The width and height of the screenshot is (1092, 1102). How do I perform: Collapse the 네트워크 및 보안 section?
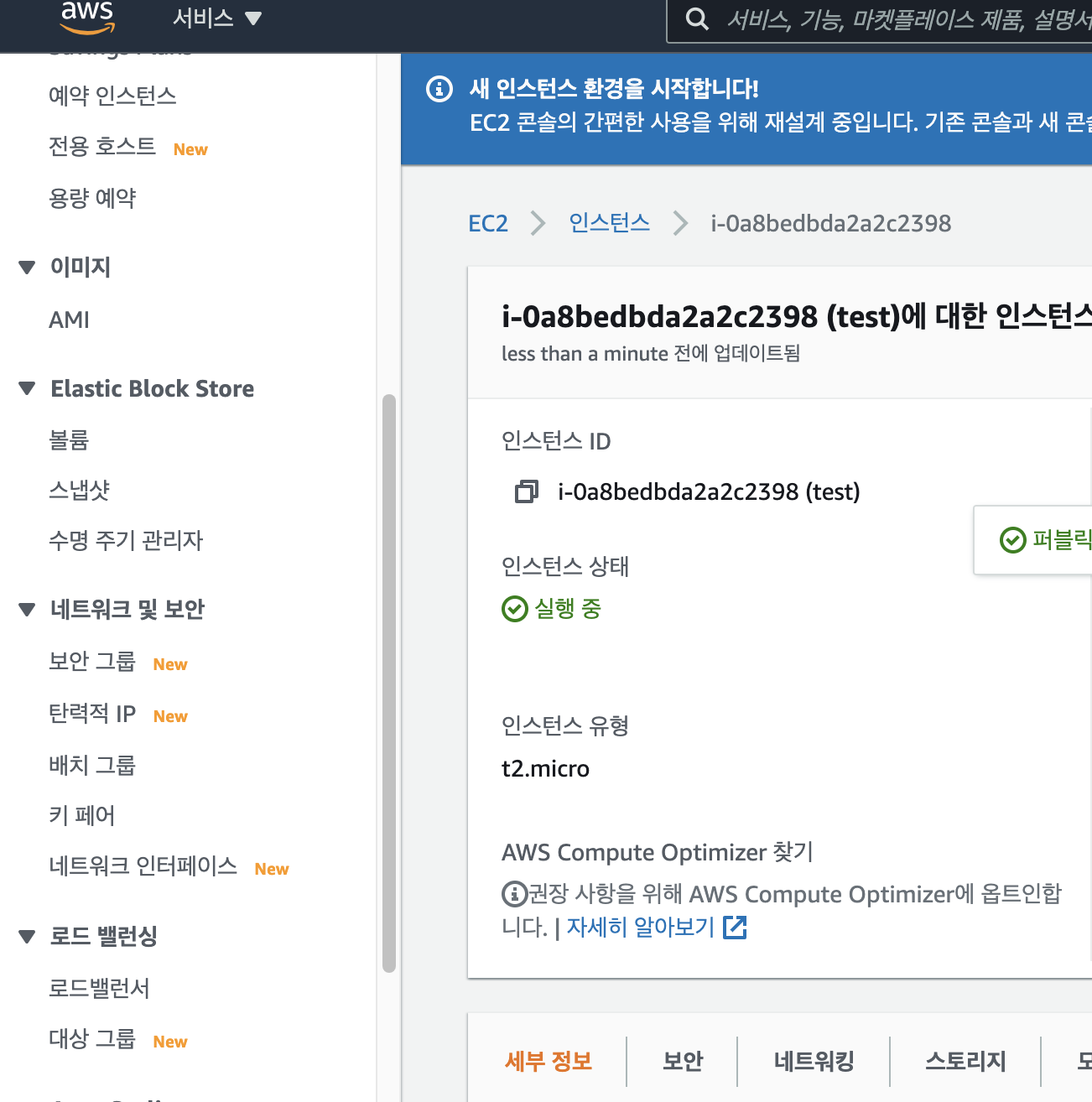coord(27,610)
